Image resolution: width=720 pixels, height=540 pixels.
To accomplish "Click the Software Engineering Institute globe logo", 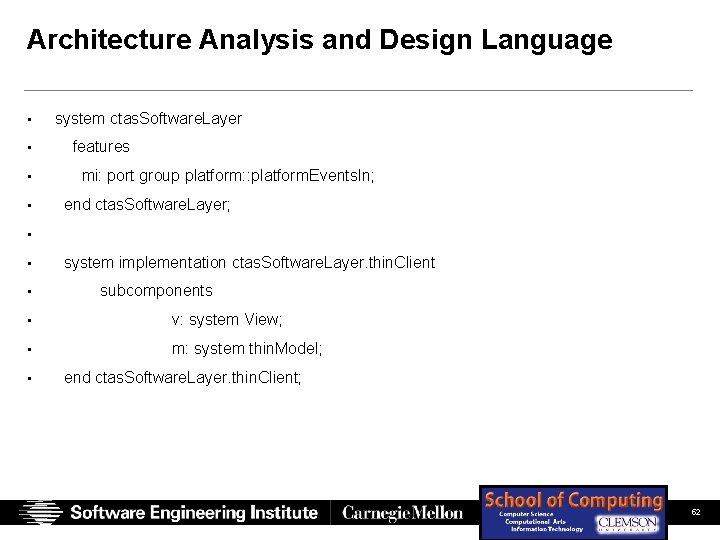I will (x=40, y=512).
